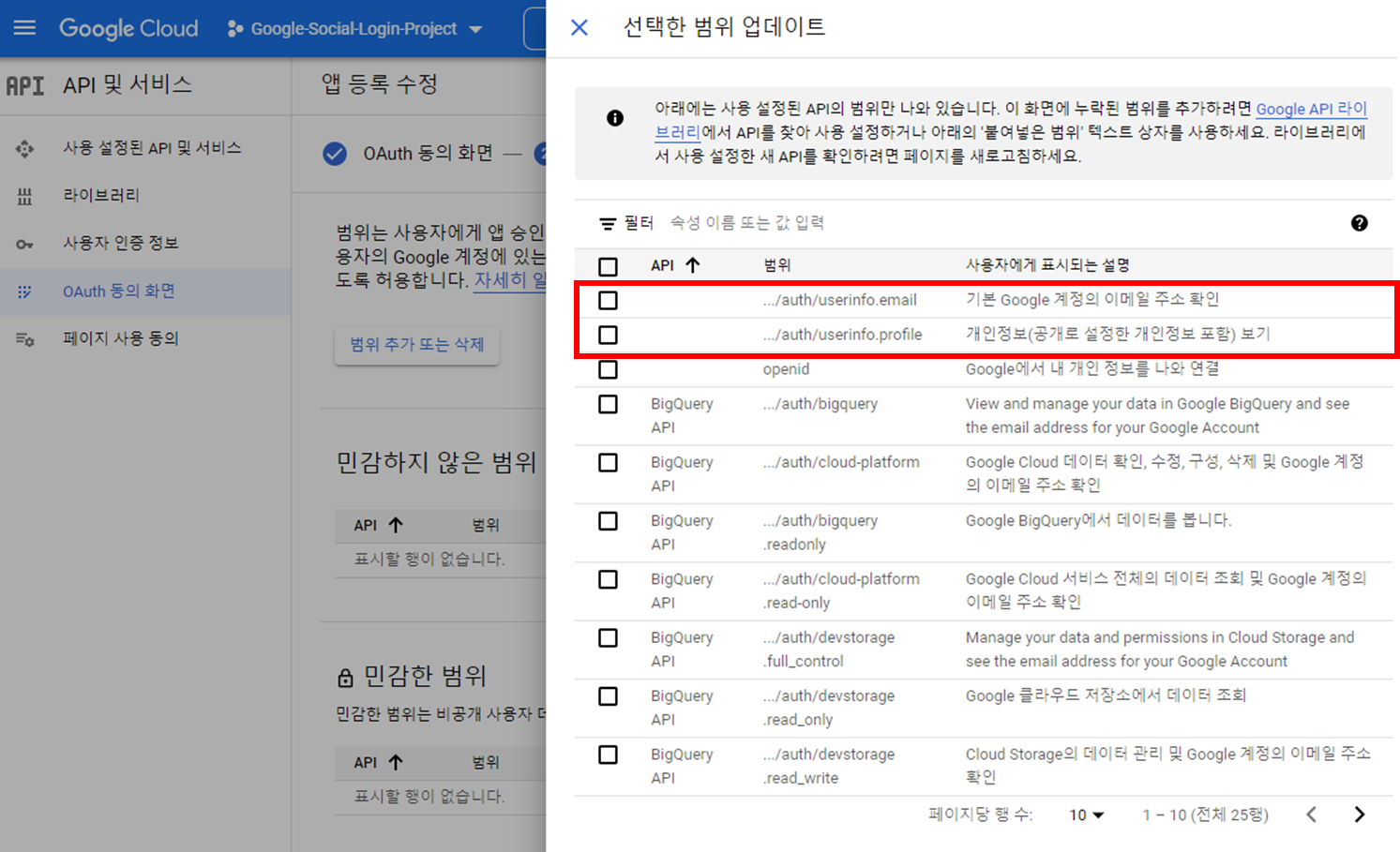The height and width of the screenshot is (852, 1400).
Task: Go to the next page of scopes
Action: click(1360, 815)
